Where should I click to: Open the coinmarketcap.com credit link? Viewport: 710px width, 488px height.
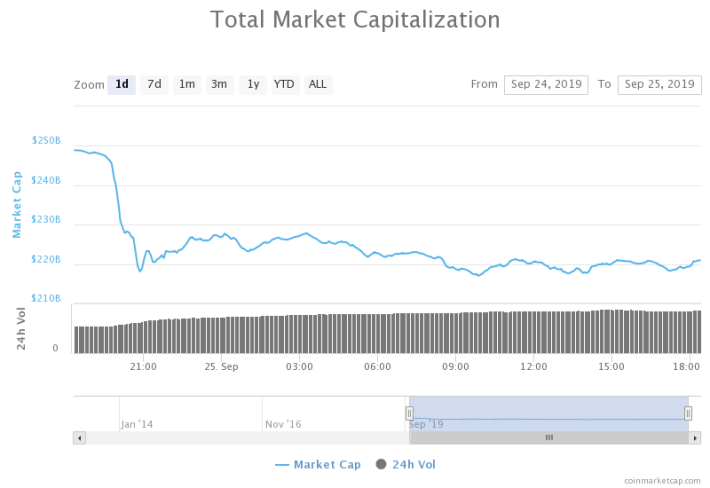662,481
